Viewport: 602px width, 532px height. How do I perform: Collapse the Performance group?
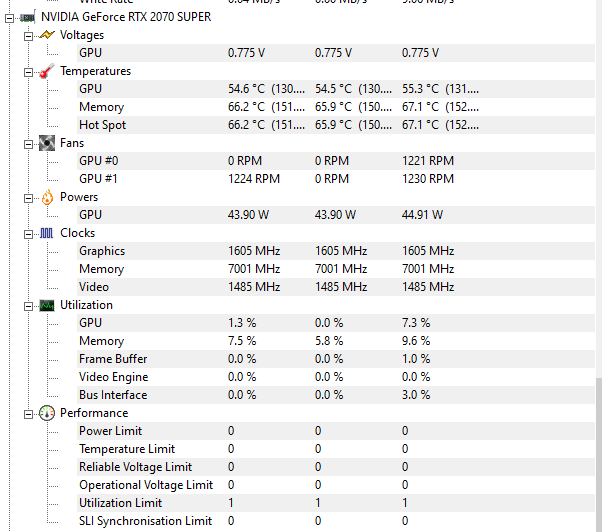pyautogui.click(x=28, y=414)
